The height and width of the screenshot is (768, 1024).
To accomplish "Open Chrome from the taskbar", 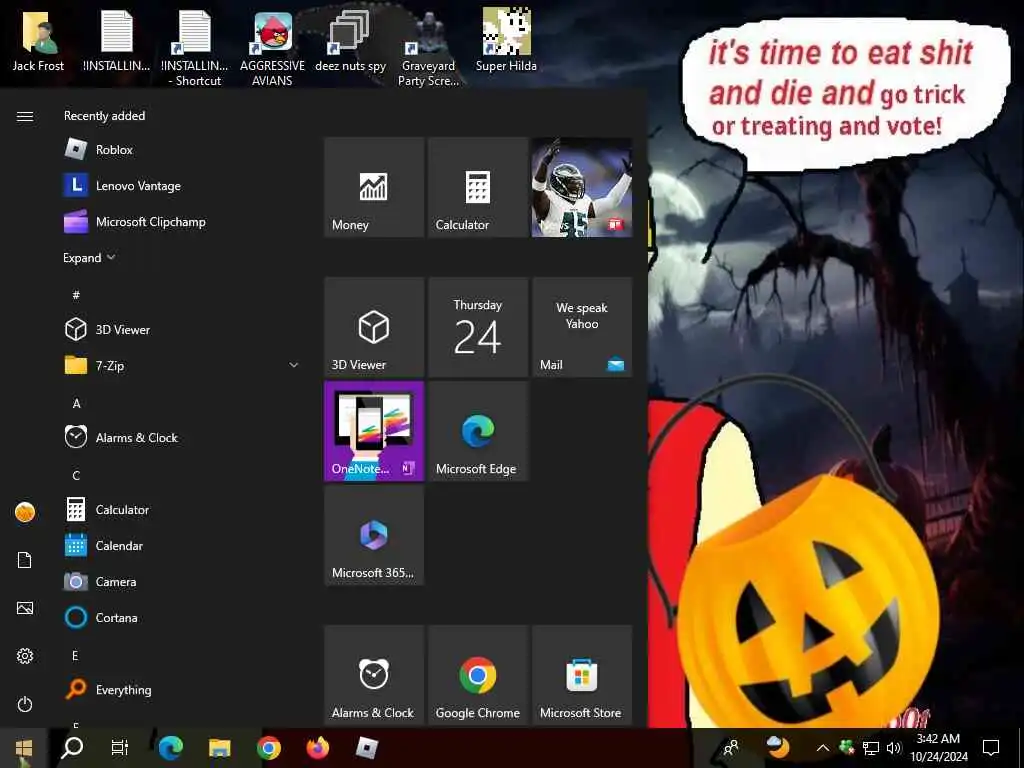I will point(268,748).
